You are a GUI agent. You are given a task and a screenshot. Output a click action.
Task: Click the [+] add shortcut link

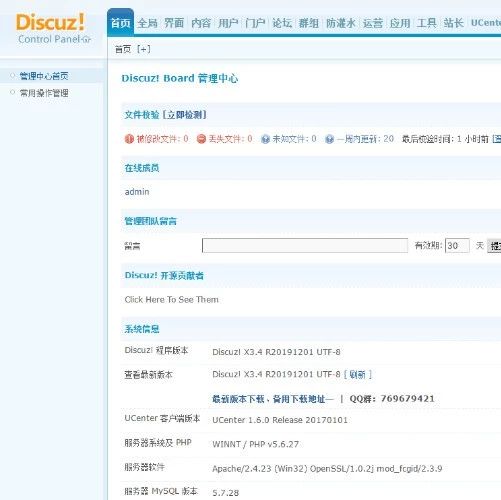pos(144,49)
